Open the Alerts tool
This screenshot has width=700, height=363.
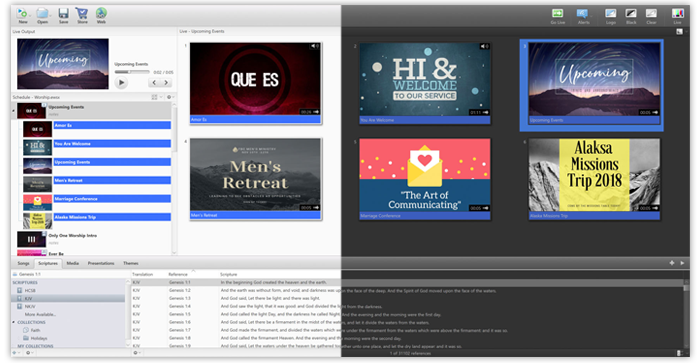(x=582, y=13)
